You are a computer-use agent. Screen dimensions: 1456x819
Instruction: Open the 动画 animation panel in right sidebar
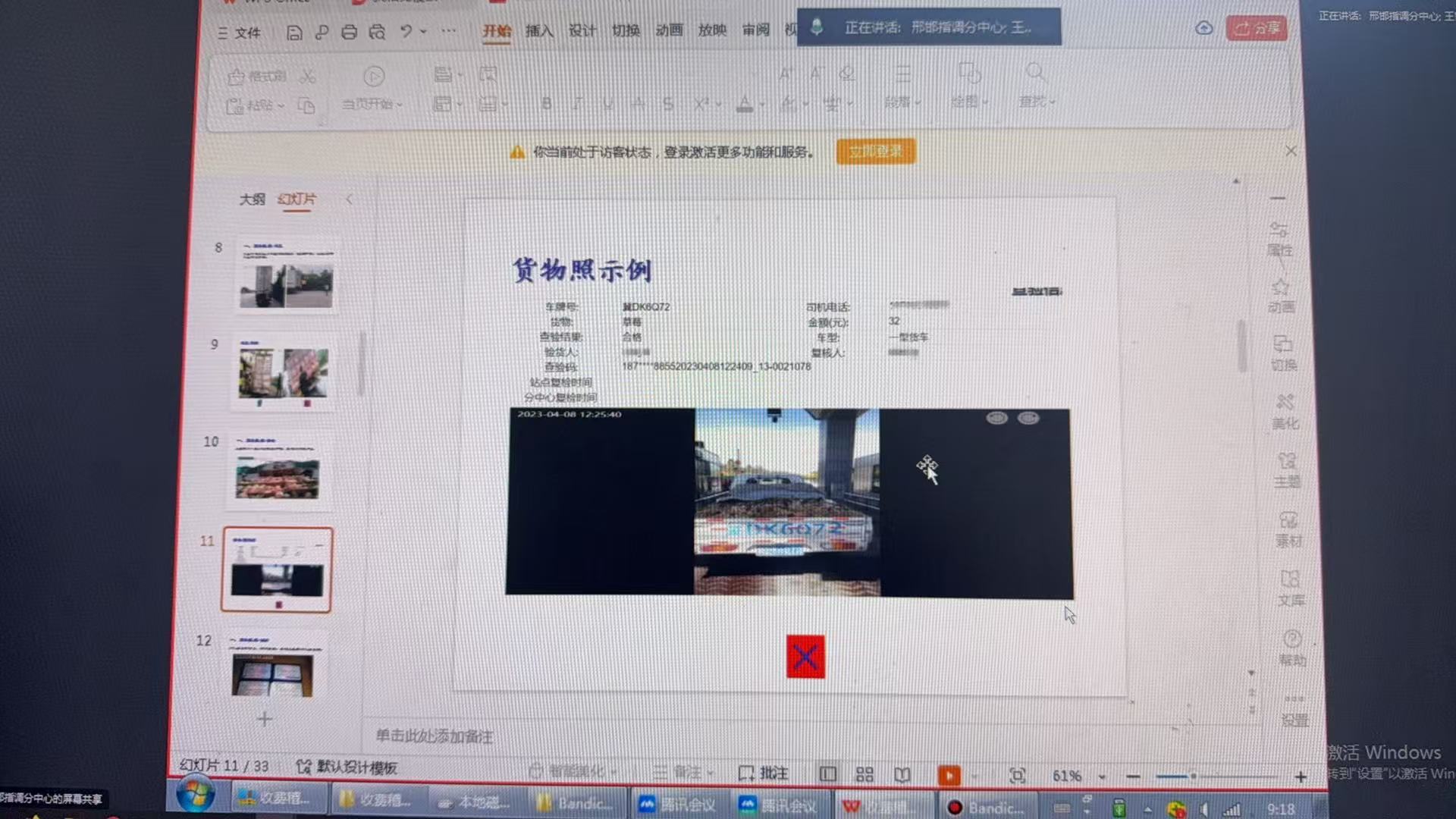coord(1282,297)
